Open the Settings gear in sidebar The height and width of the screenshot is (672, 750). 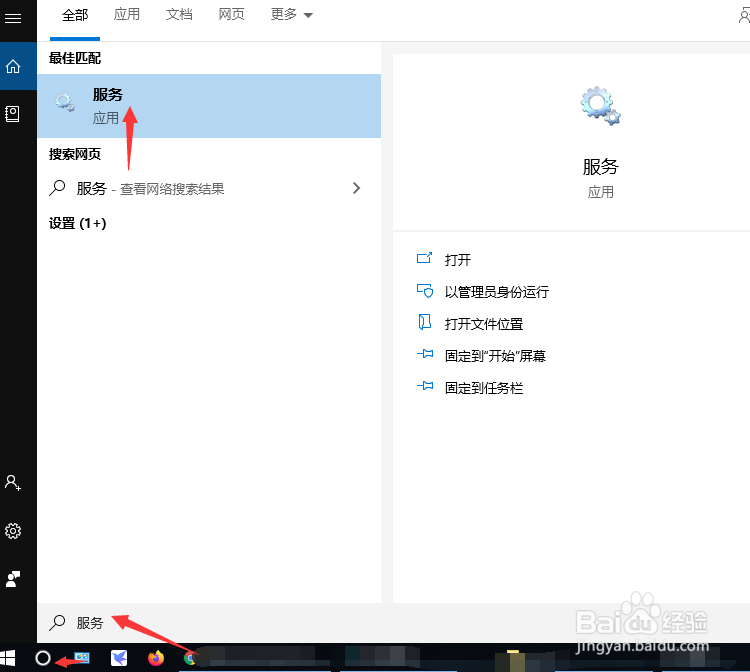[x=13, y=531]
